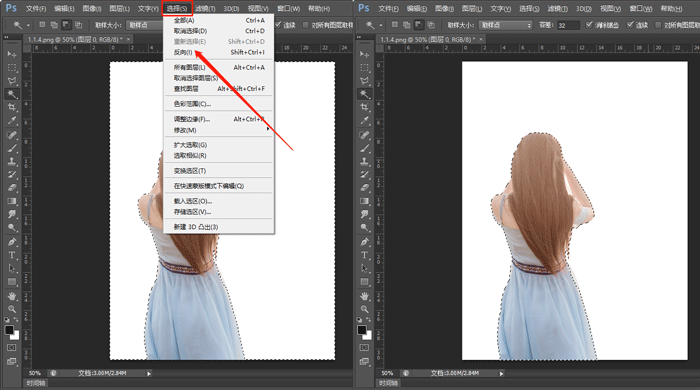Screen dimensions: 700x390
Task: Expand the Modify (修改) submenu
Action: point(218,130)
